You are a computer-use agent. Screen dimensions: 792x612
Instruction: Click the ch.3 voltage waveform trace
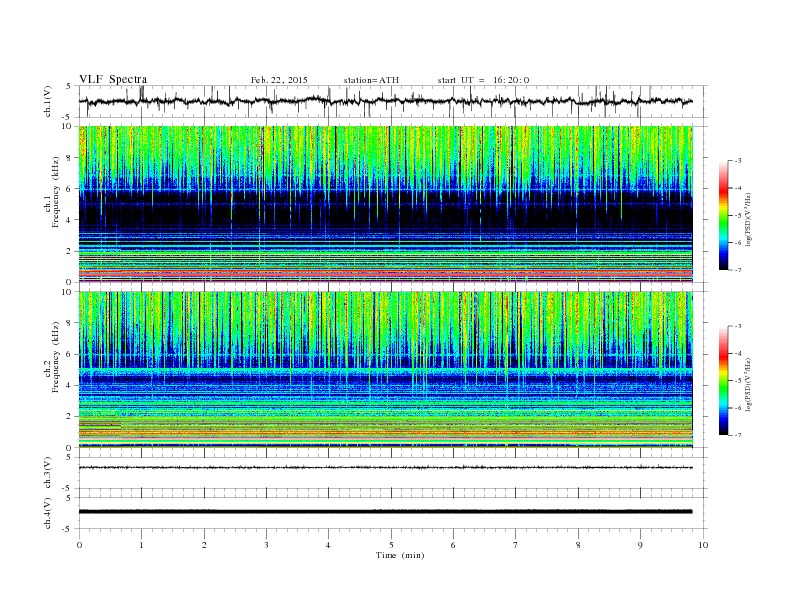point(385,468)
